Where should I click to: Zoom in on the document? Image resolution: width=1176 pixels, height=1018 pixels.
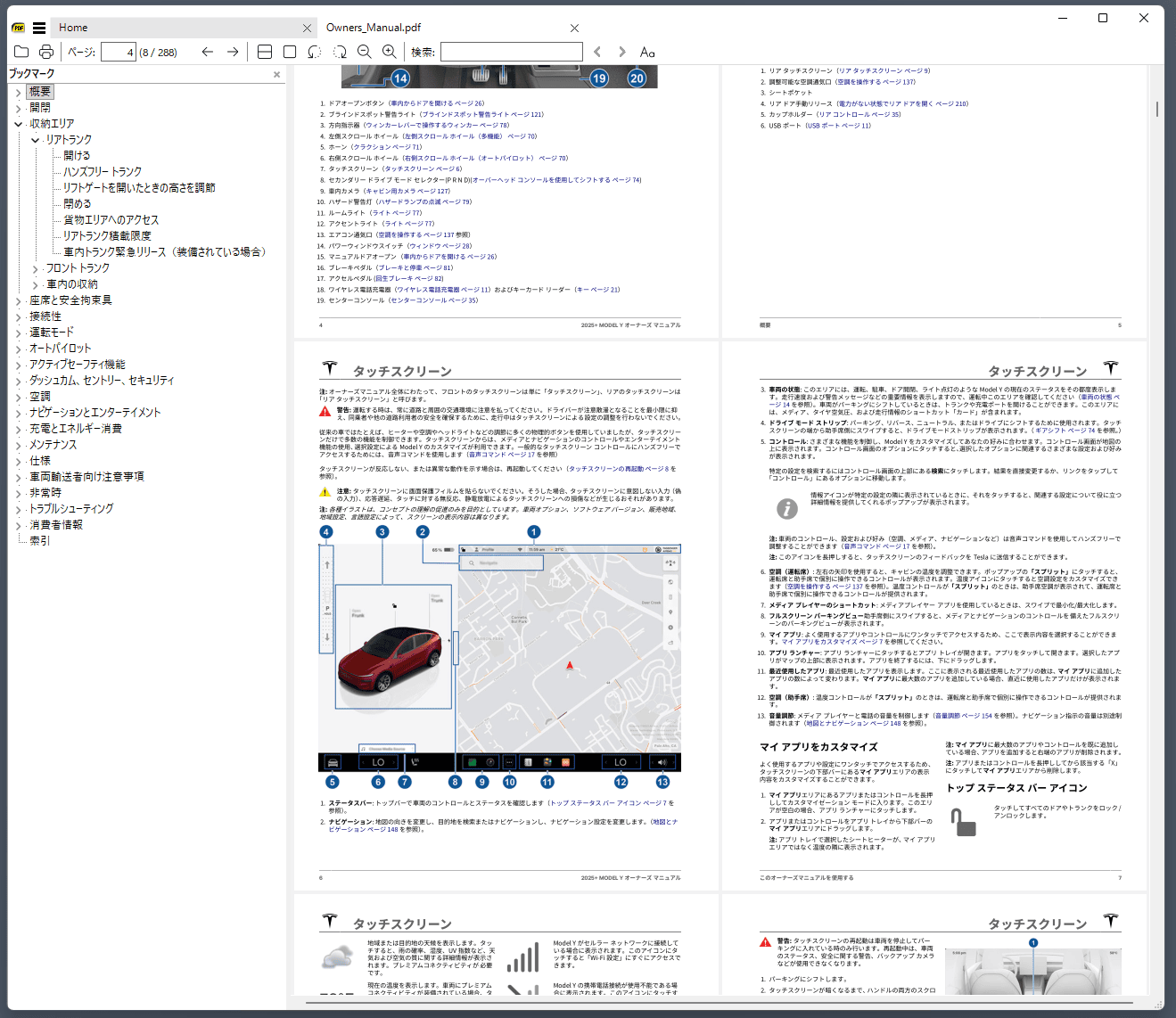tap(390, 52)
